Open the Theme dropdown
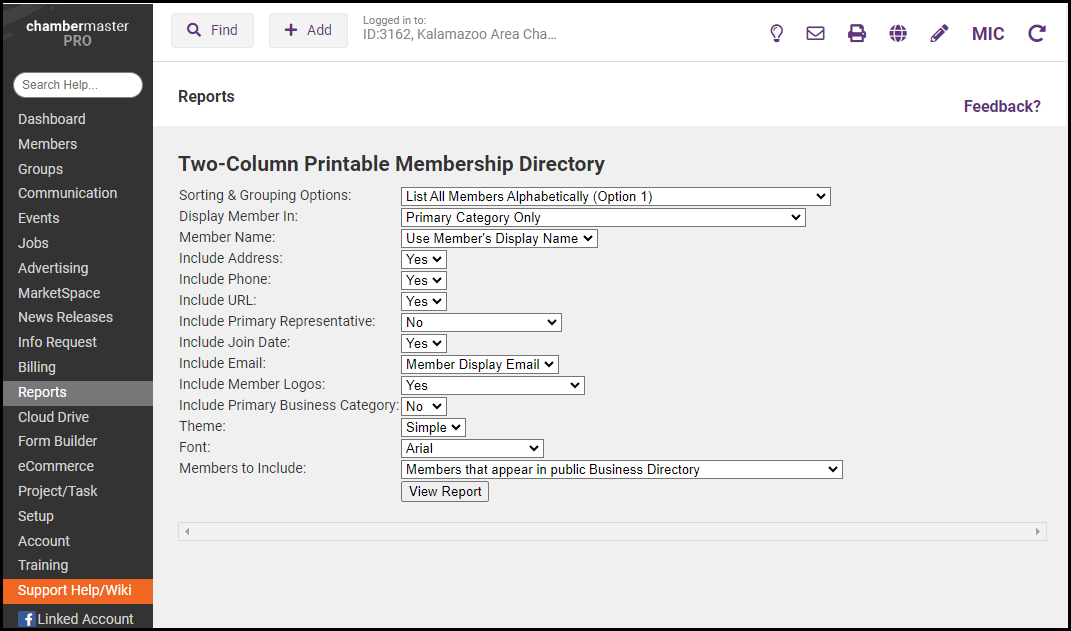This screenshot has height=631, width=1071. pyautogui.click(x=433, y=428)
